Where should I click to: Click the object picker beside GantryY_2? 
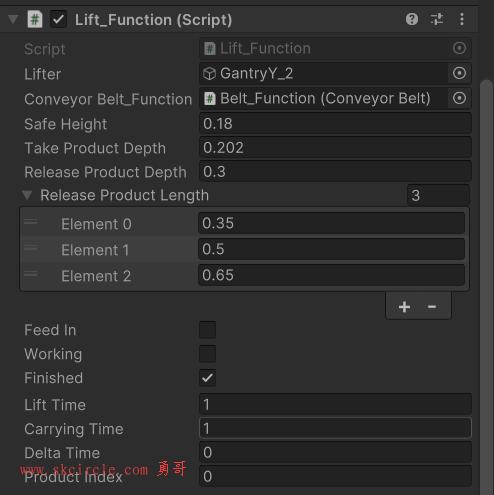pyautogui.click(x=459, y=73)
